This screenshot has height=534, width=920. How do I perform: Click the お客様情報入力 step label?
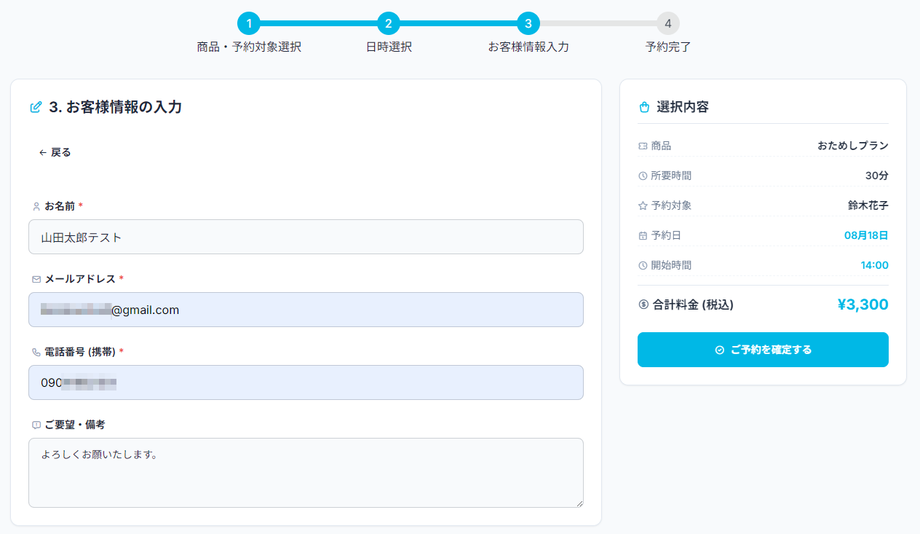pyautogui.click(x=528, y=47)
